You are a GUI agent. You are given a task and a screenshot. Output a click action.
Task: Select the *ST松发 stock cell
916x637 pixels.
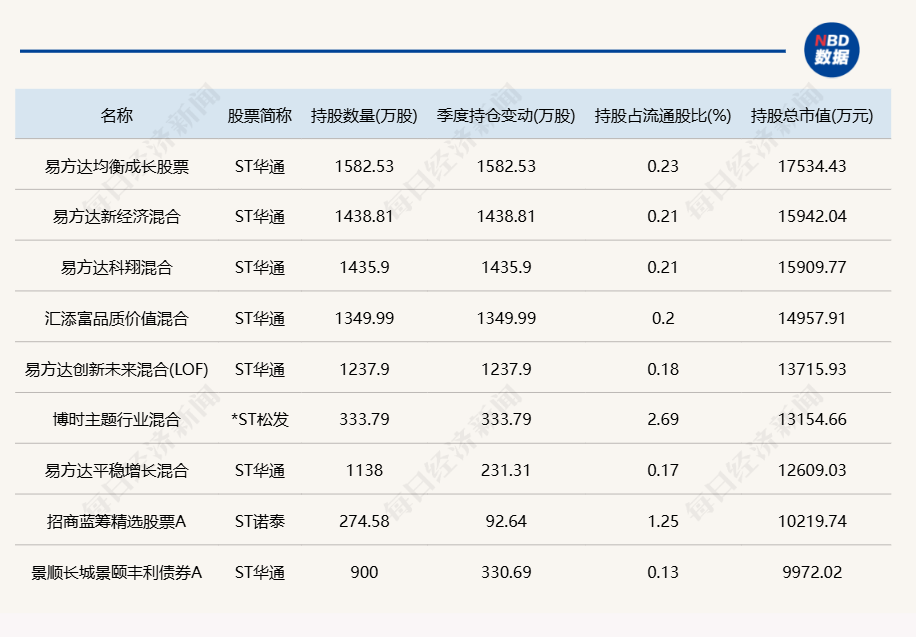click(259, 420)
